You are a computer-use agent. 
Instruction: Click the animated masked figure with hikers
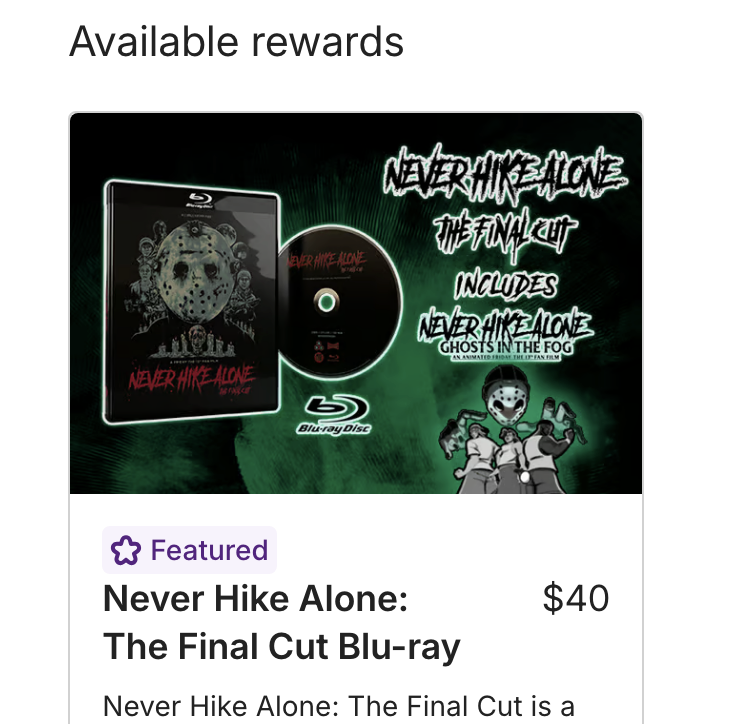513,430
